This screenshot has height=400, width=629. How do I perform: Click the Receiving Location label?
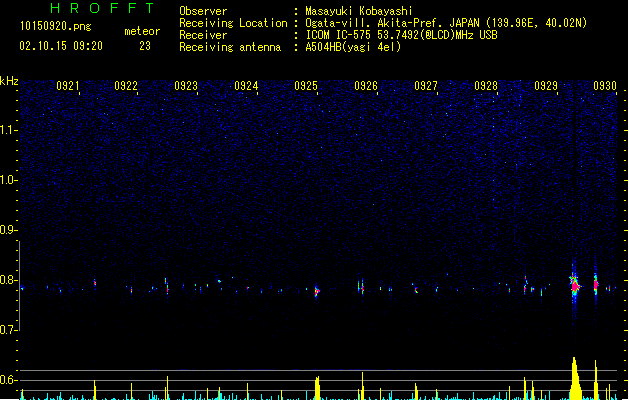233,23
